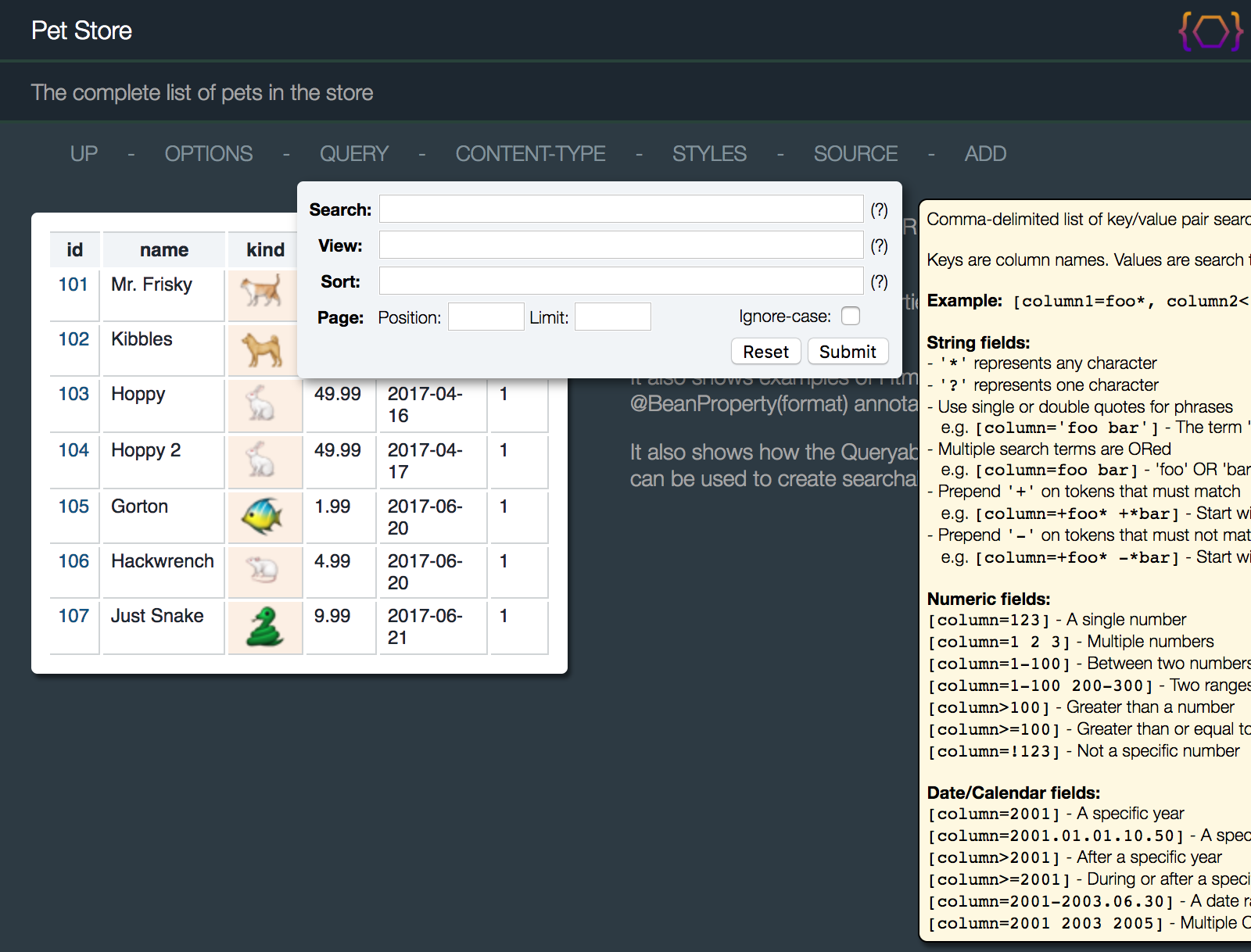Click the Reset button
The image size is (1251, 952).
point(765,352)
